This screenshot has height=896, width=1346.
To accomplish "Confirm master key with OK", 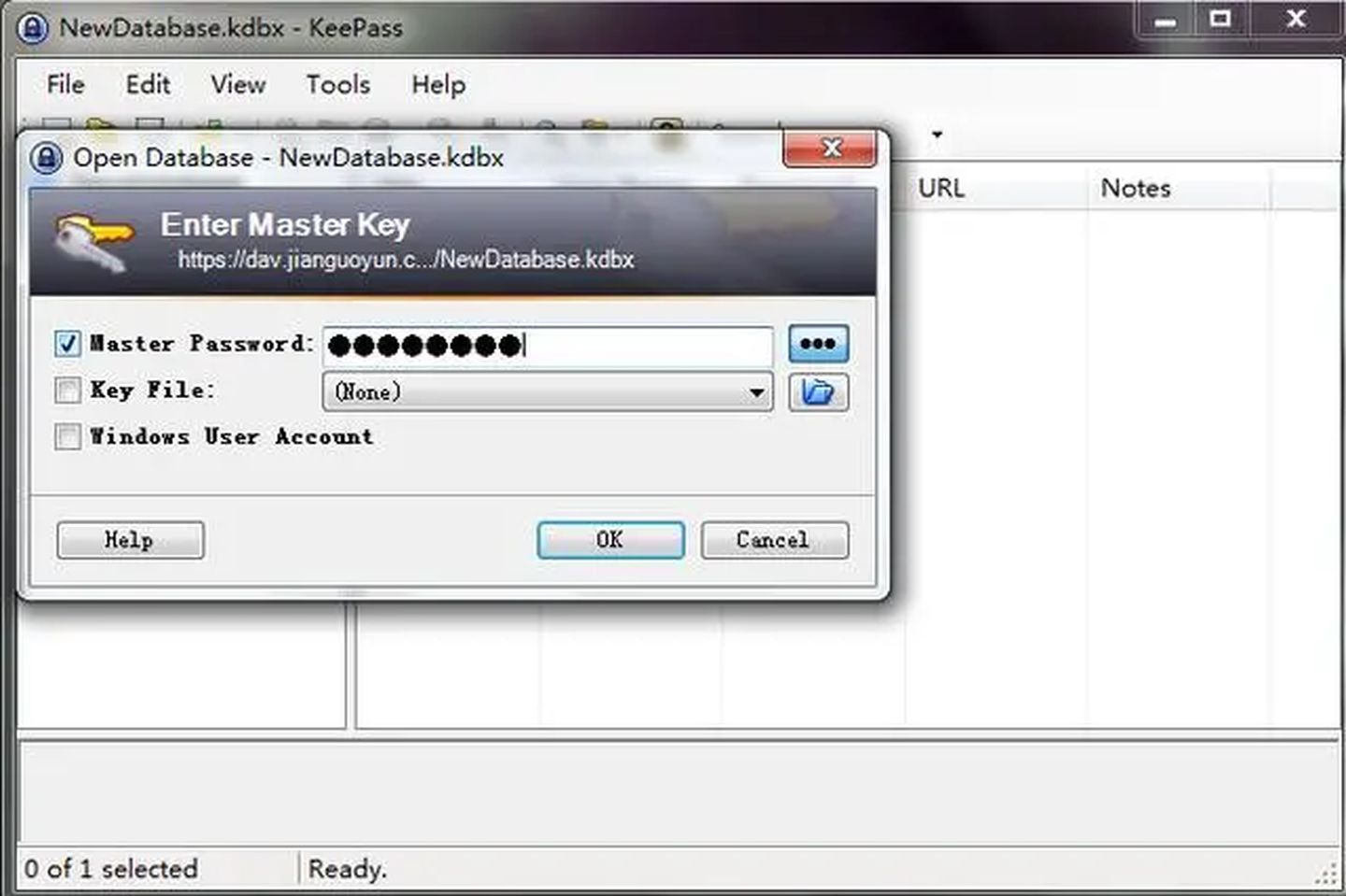I will 610,540.
